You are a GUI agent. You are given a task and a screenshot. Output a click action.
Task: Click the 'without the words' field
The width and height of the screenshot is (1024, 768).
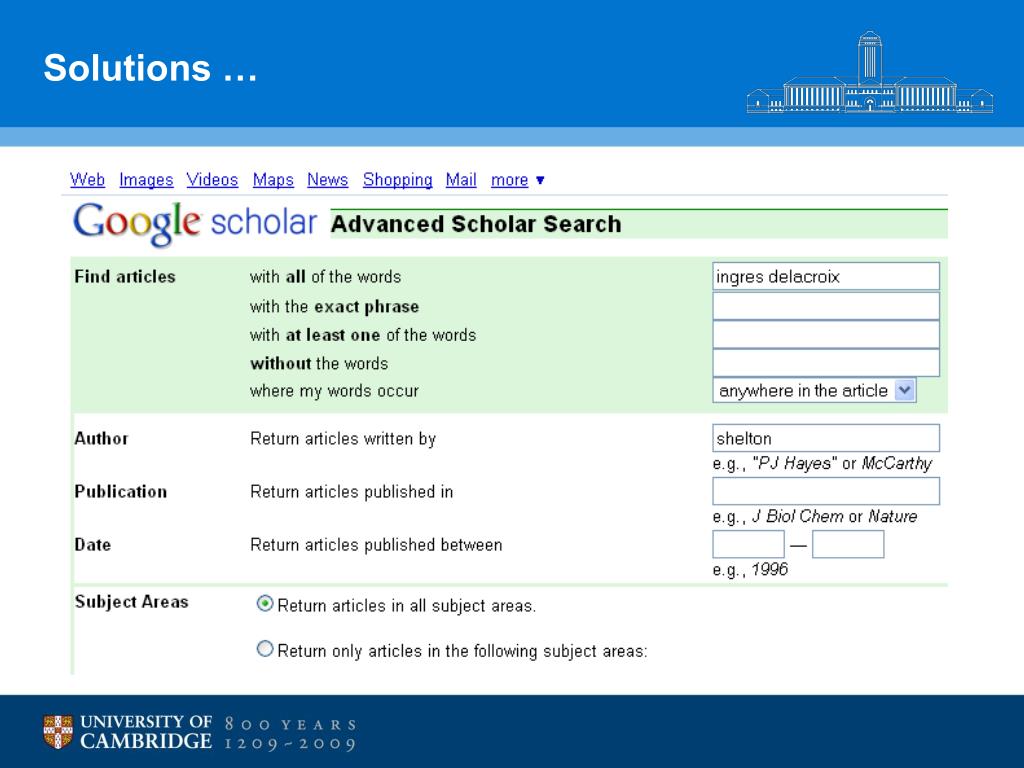point(825,362)
